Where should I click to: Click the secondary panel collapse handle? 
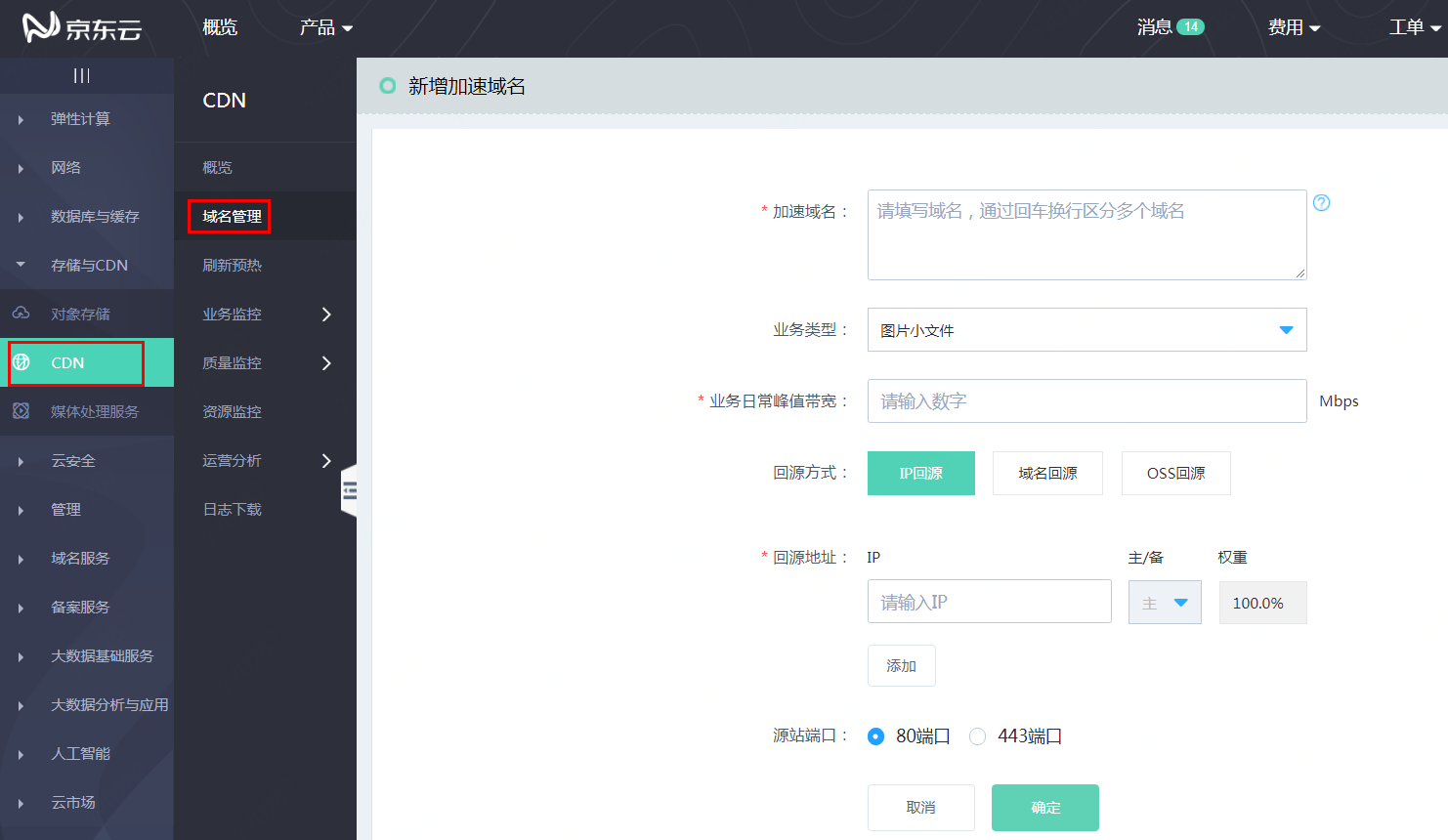tap(349, 490)
